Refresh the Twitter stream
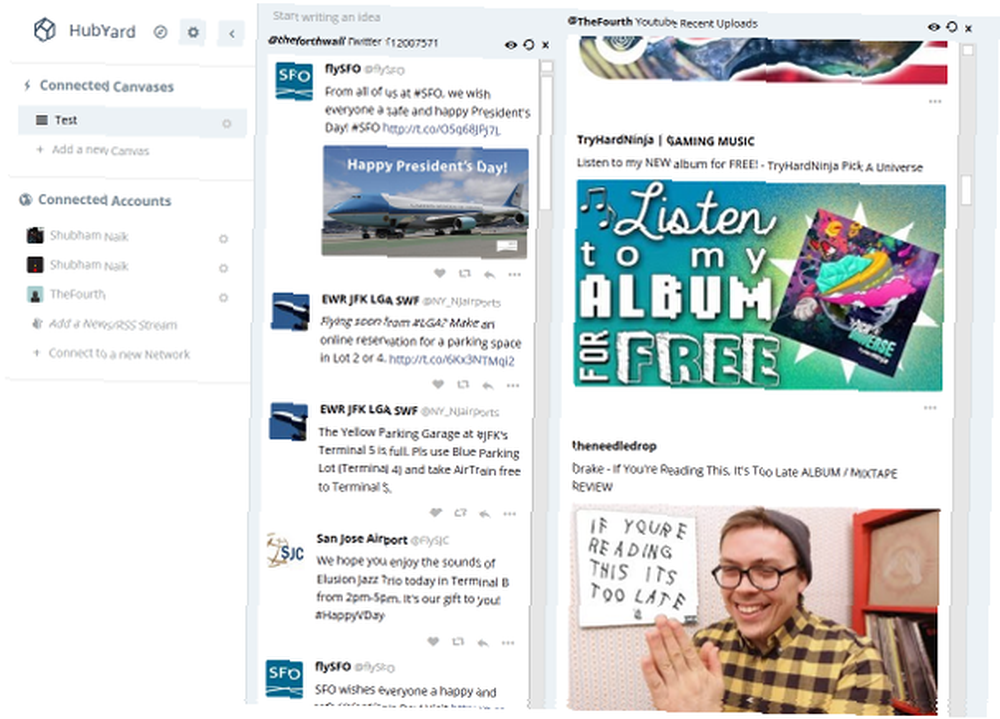 (528, 44)
